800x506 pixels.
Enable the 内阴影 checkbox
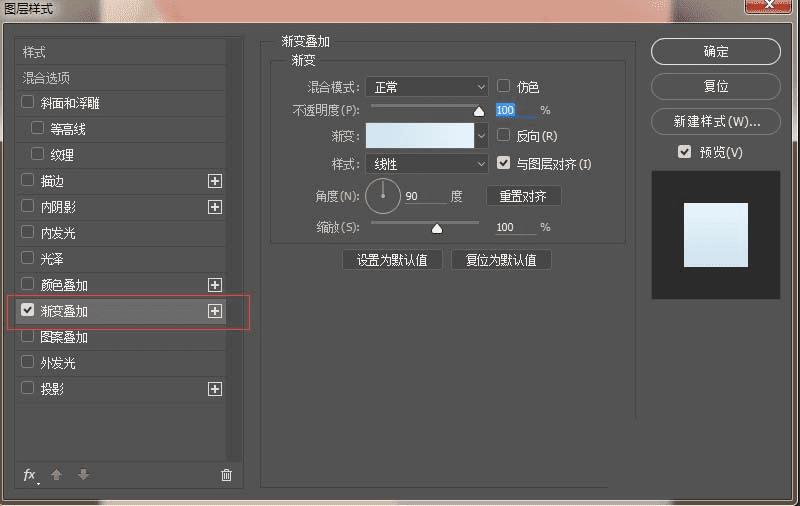[x=28, y=206]
